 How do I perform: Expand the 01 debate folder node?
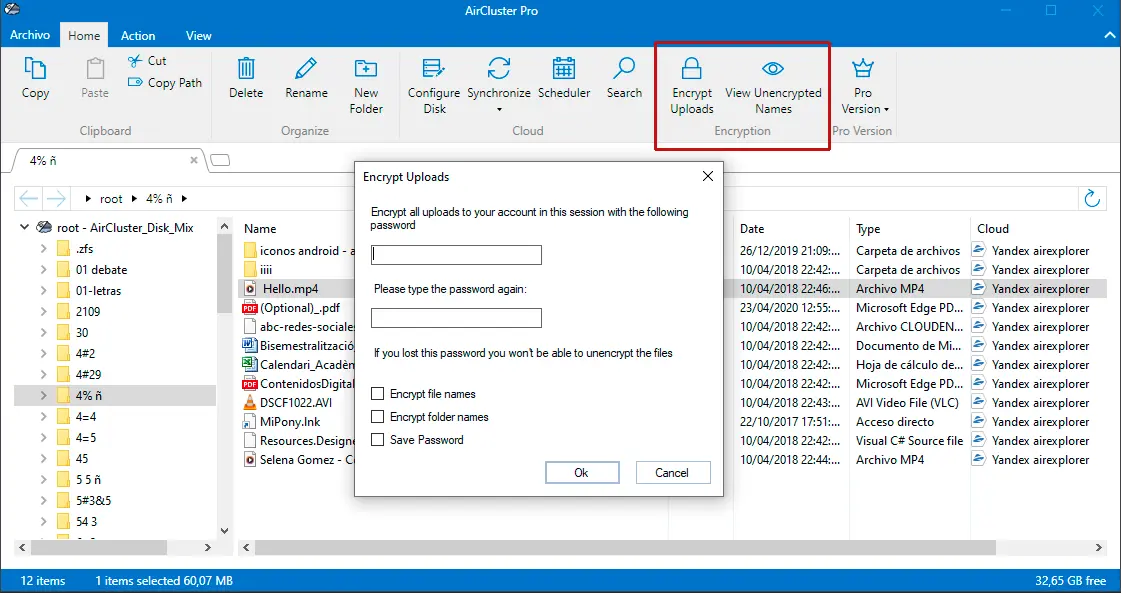point(44,270)
